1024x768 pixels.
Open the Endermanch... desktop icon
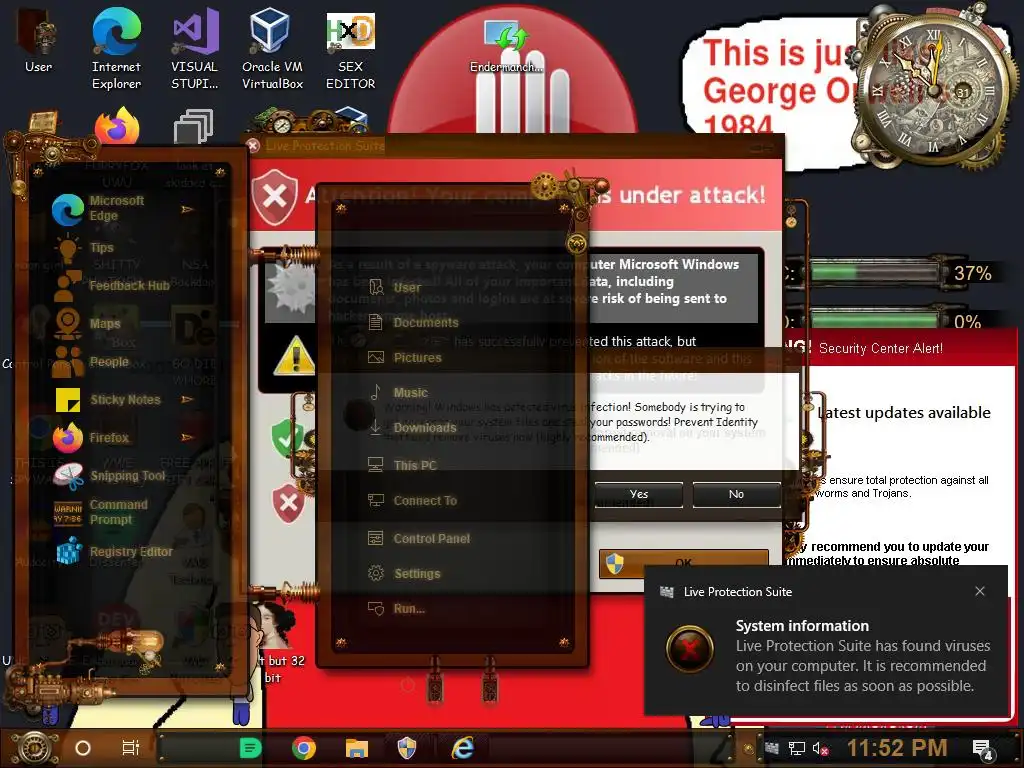click(507, 46)
